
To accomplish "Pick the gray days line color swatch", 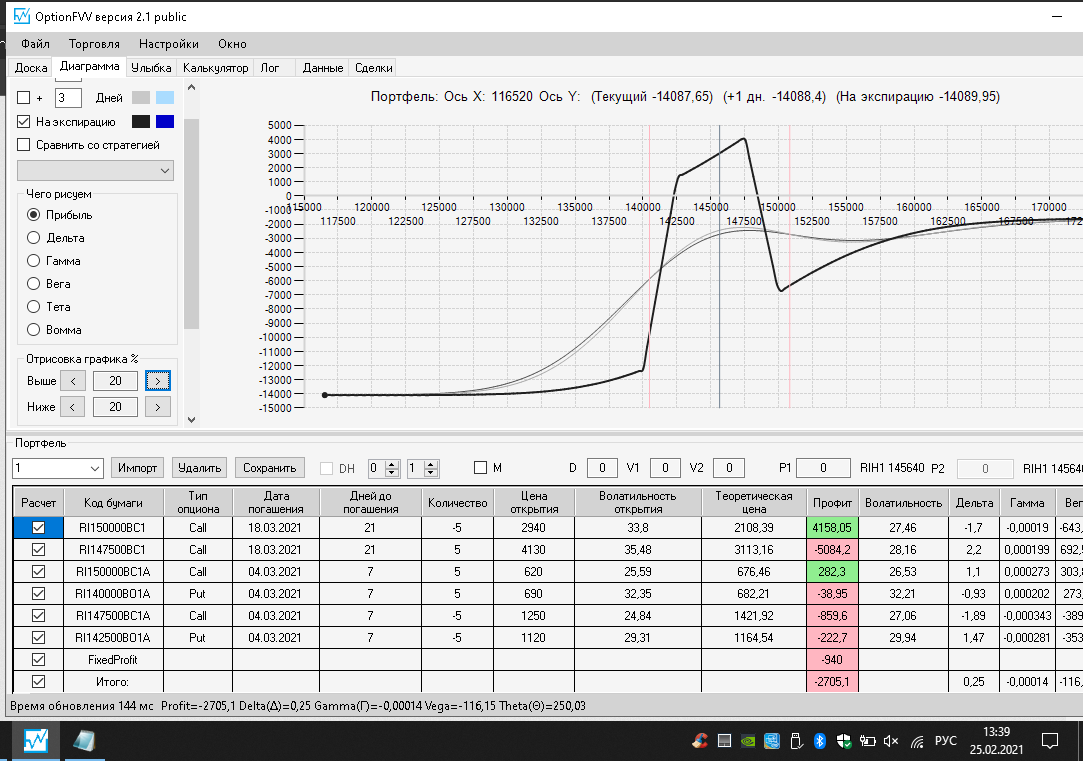I will (x=141, y=97).
